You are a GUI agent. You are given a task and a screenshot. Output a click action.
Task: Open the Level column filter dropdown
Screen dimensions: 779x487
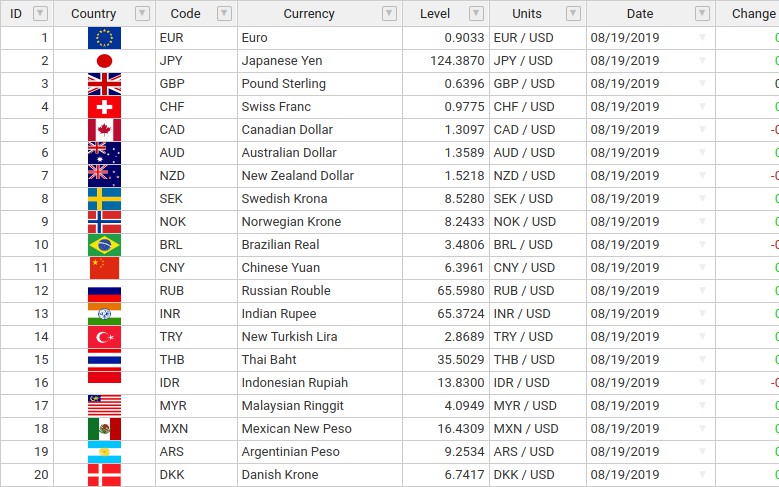point(477,14)
